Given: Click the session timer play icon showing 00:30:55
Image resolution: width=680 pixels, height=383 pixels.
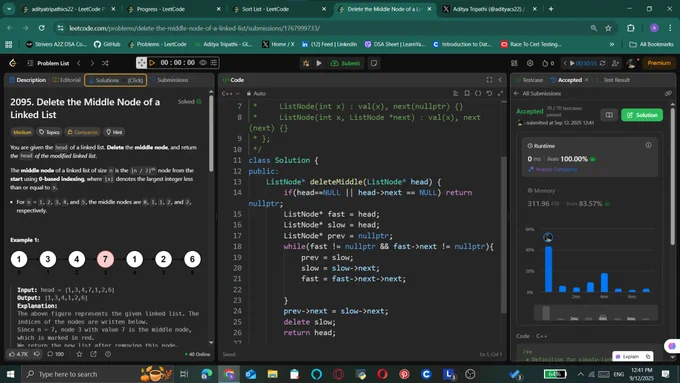Looking at the screenshot, I should 572,63.
